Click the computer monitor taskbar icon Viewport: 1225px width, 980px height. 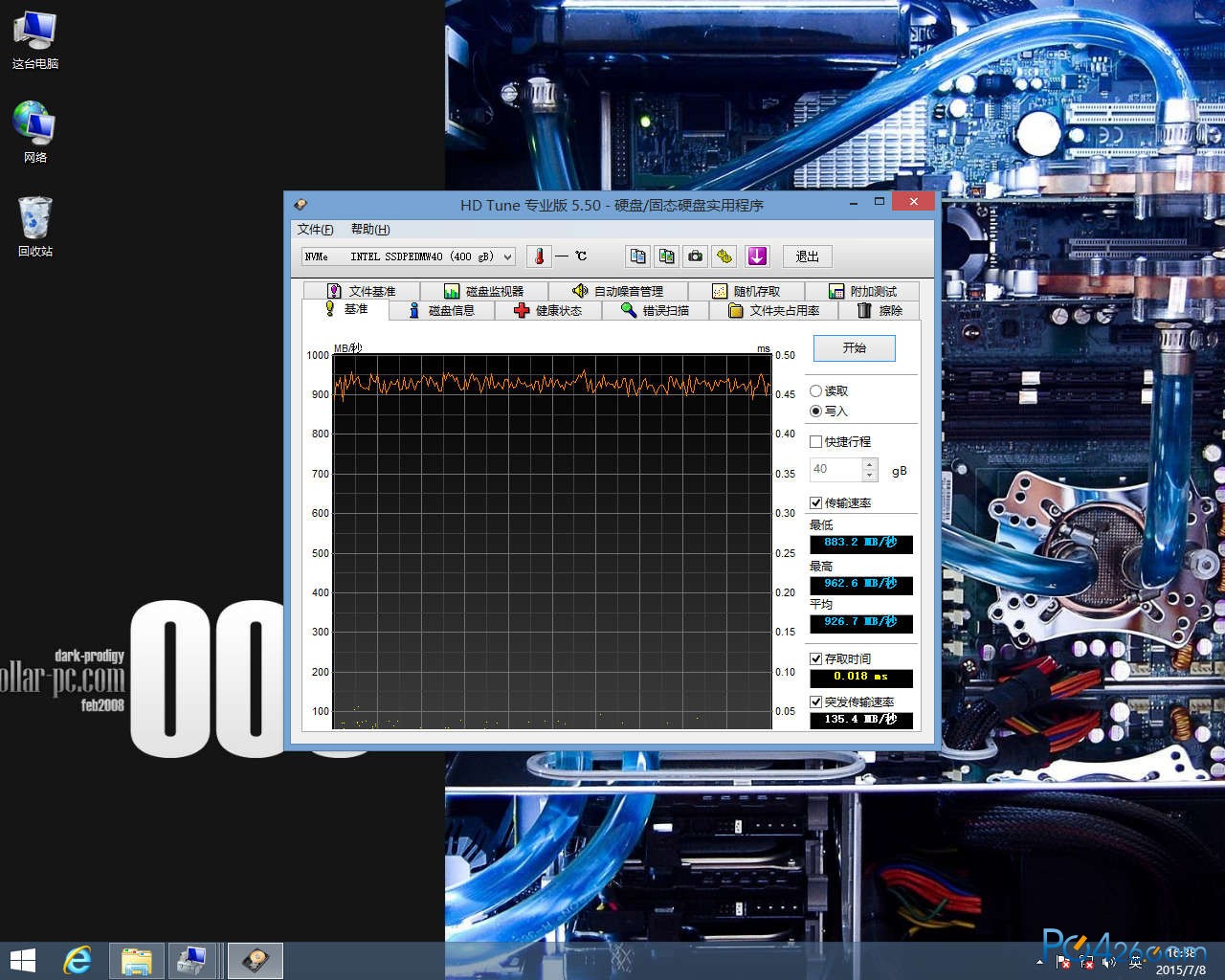pyautogui.click(x=193, y=960)
